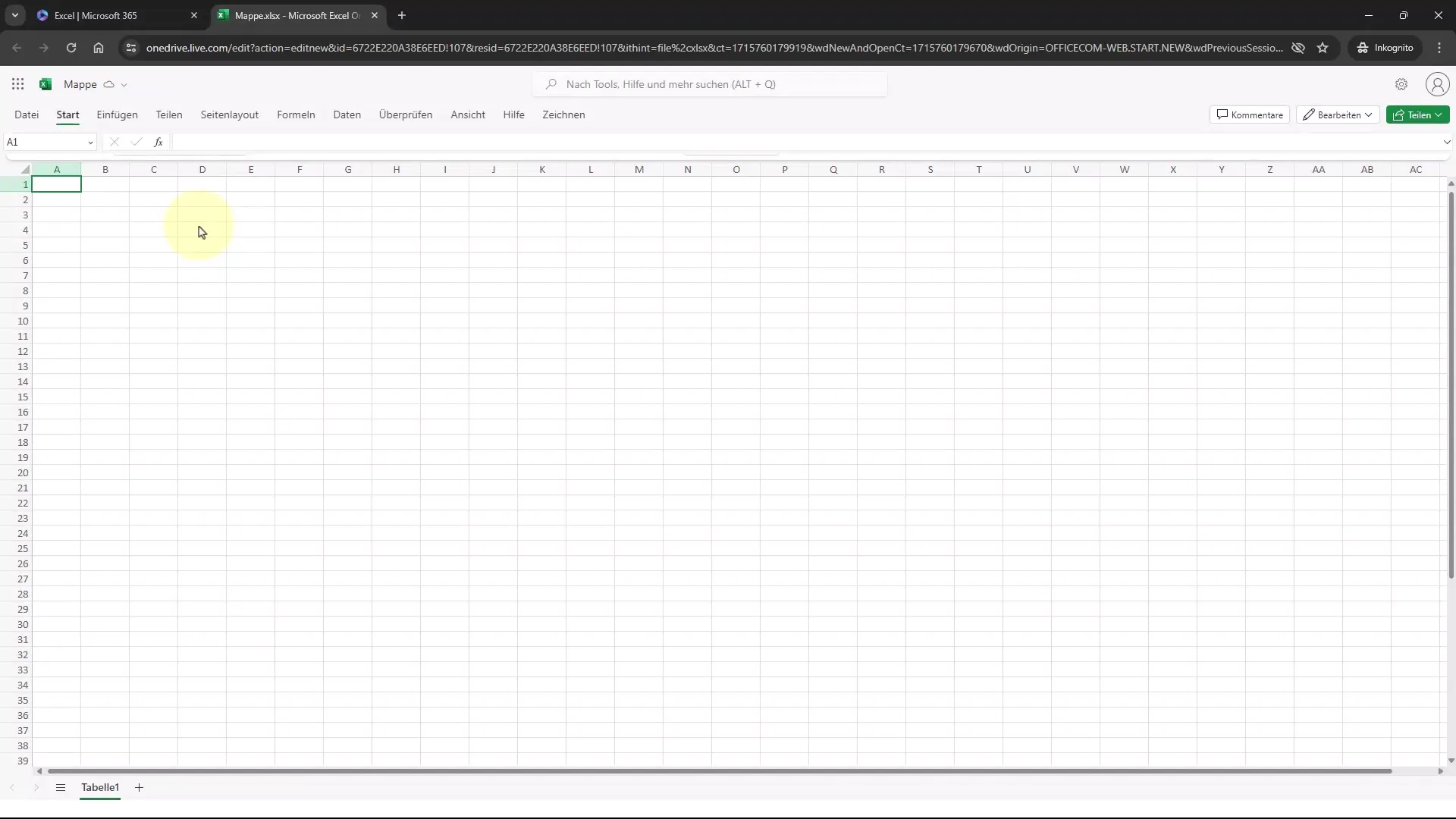This screenshot has height=819, width=1456.
Task: Click the horizontal scrollbar thumb
Action: (720, 771)
